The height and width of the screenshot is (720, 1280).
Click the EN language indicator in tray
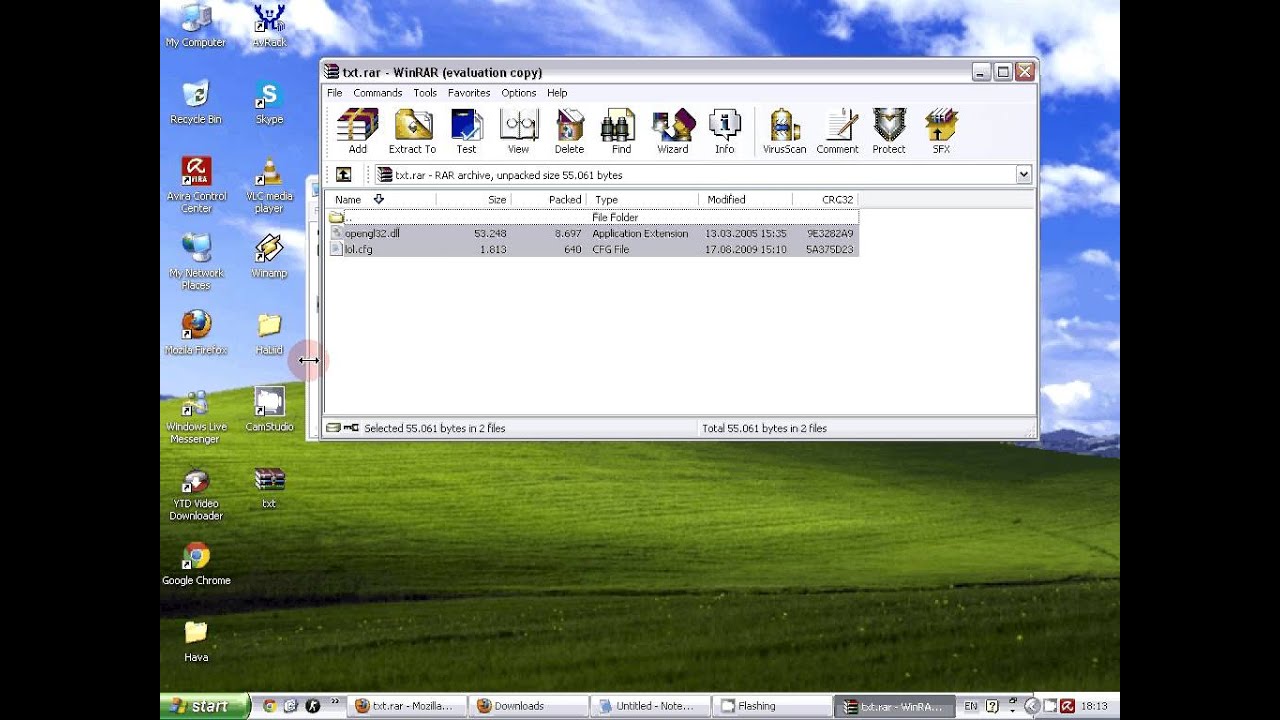pos(970,706)
